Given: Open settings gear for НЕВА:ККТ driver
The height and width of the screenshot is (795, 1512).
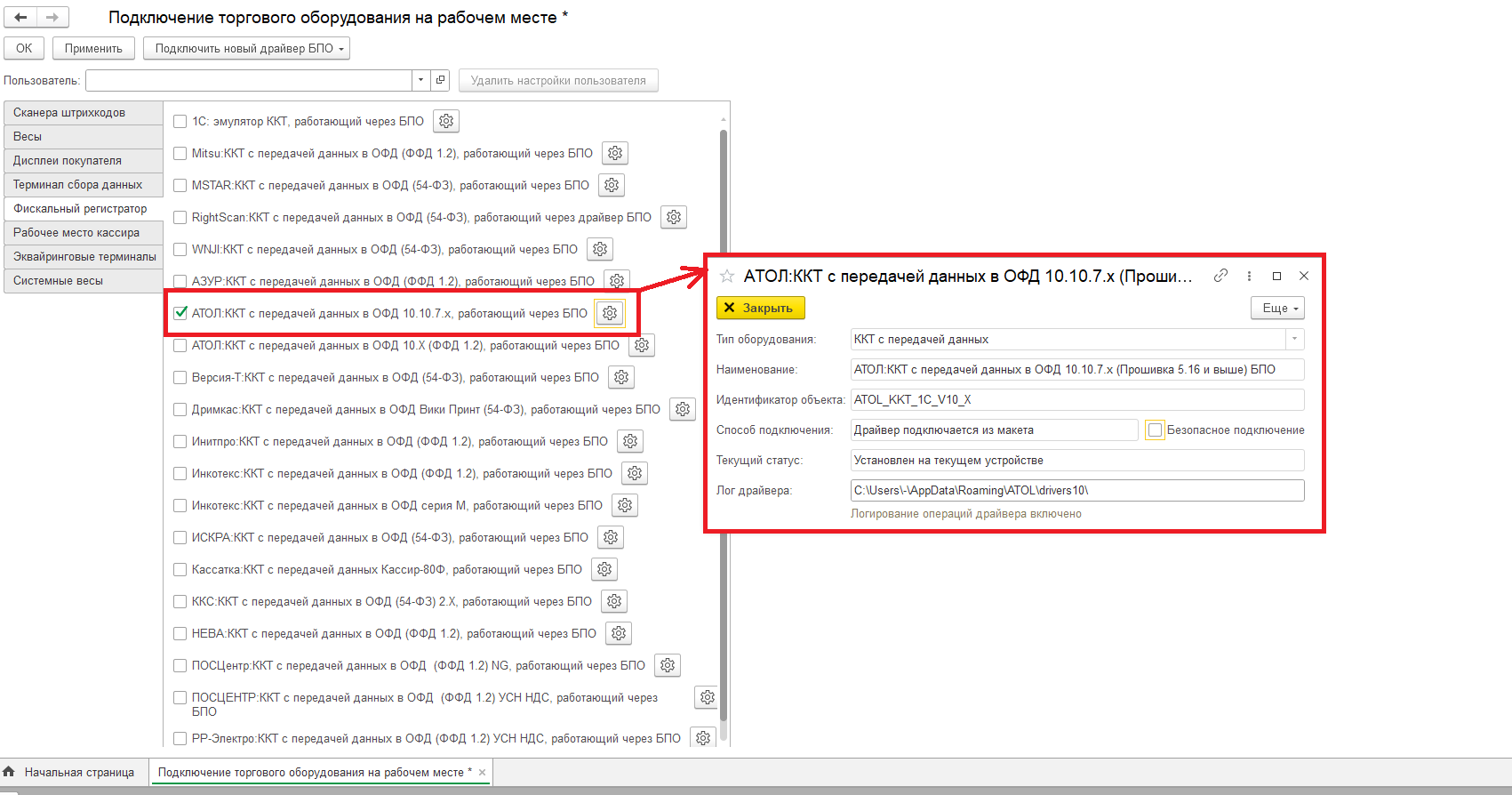Looking at the screenshot, I should click(x=619, y=633).
